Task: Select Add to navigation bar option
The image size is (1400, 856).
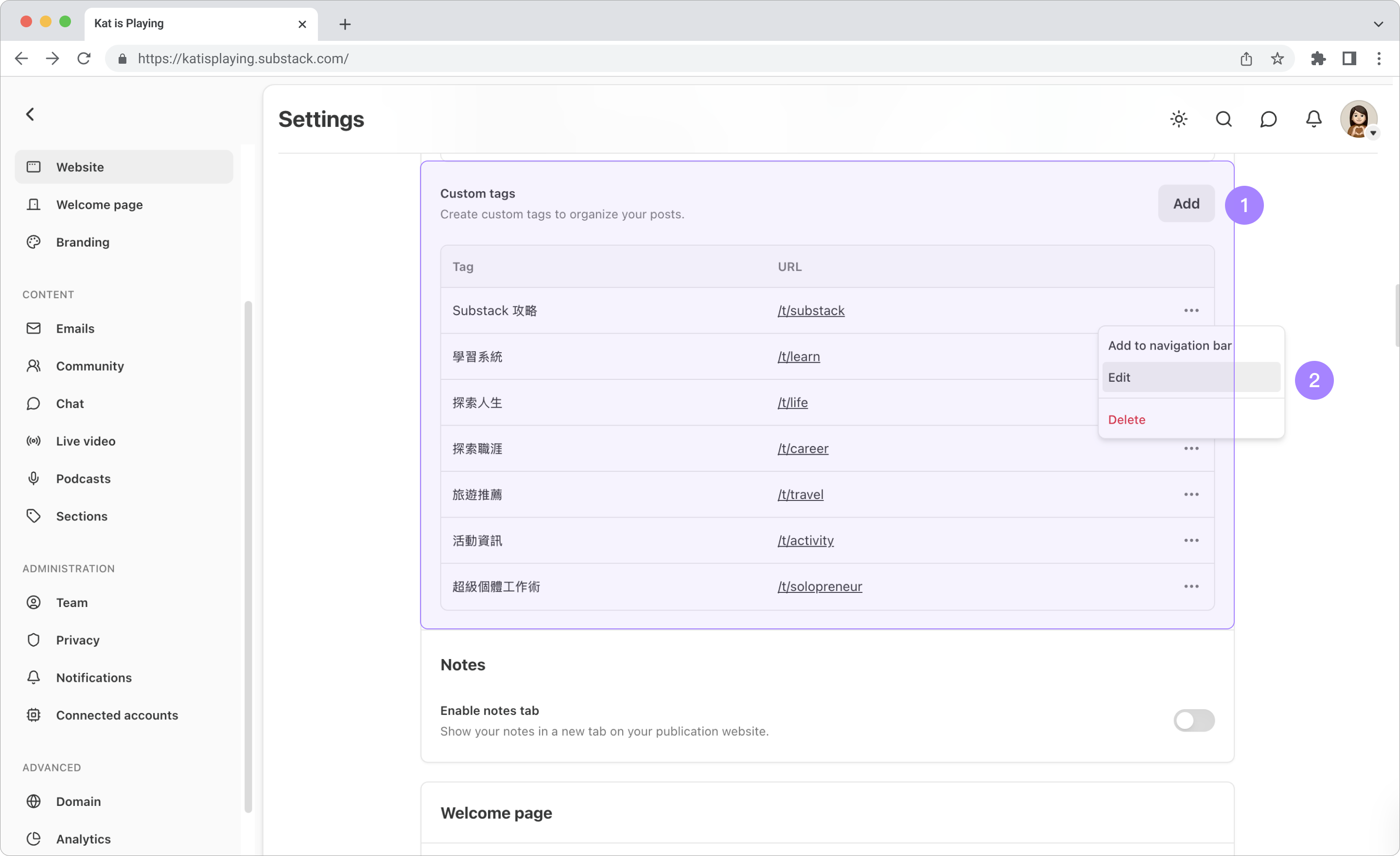Action: coord(1169,346)
